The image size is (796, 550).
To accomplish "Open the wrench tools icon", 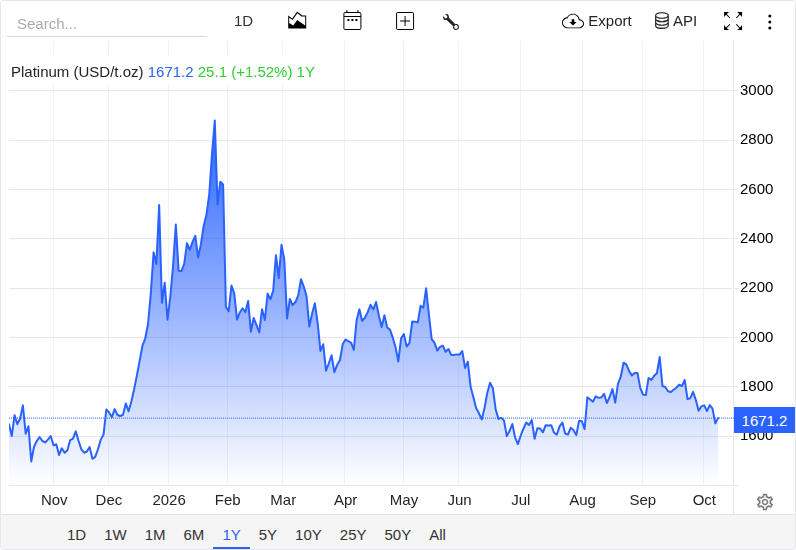I will click(x=451, y=22).
